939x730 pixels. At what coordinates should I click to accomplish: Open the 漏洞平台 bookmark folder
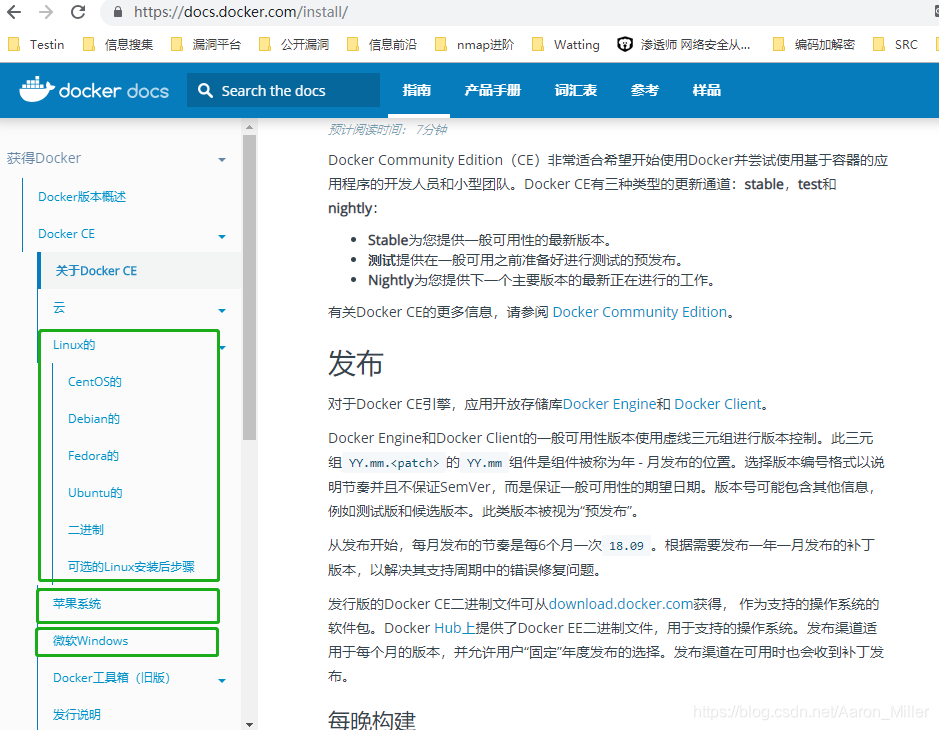(206, 44)
